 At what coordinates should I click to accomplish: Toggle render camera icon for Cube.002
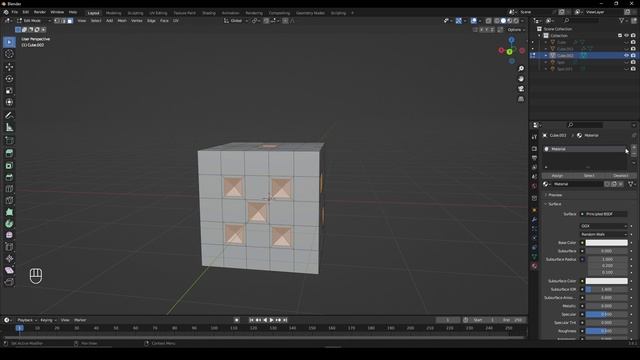coord(633,56)
